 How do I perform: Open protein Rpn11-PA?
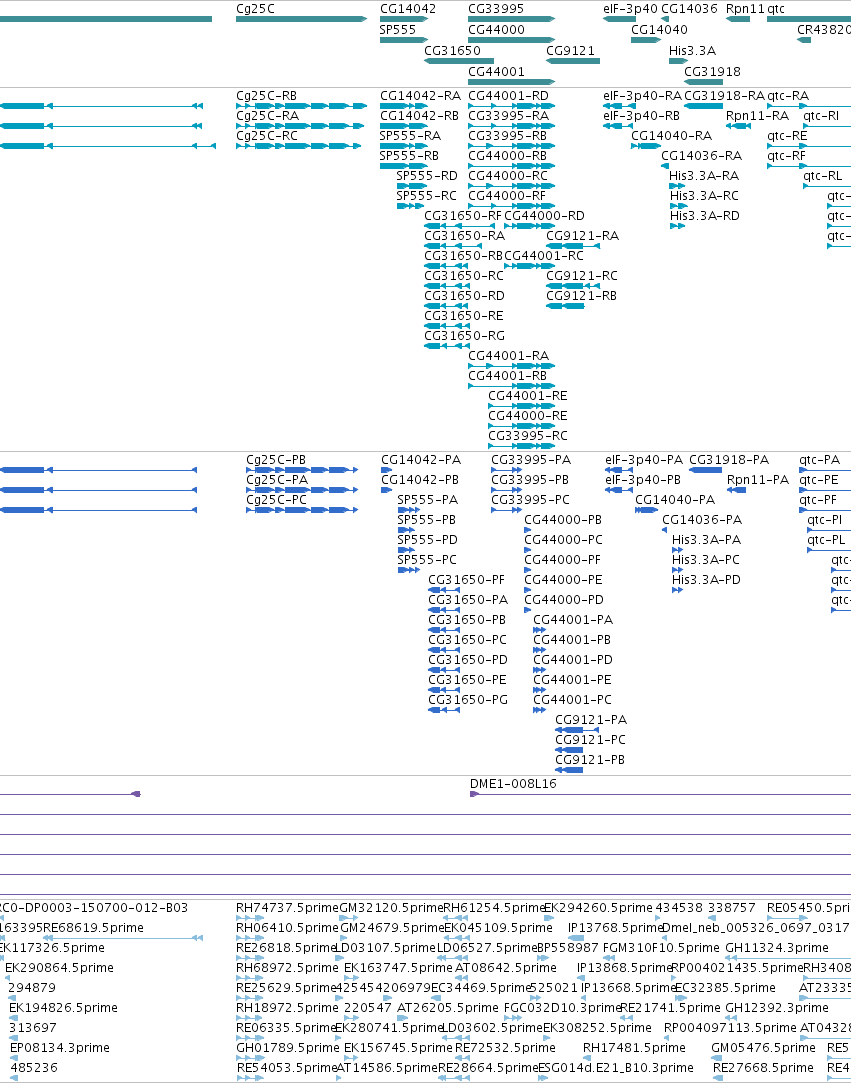point(758,479)
